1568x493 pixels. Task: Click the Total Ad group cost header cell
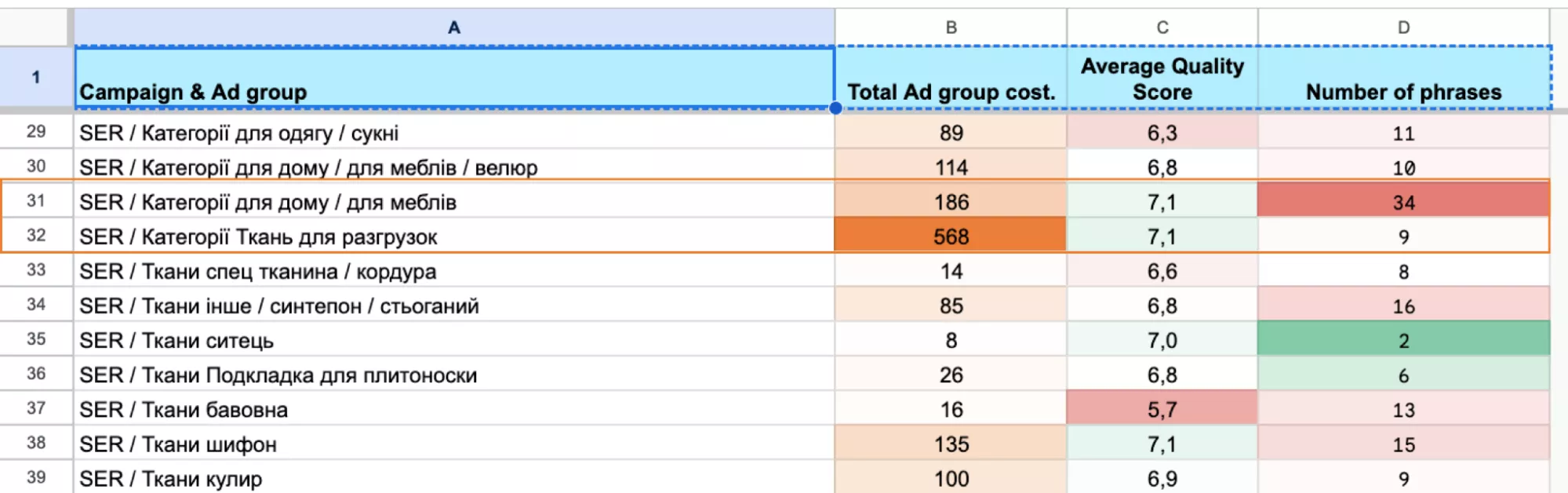[x=951, y=77]
